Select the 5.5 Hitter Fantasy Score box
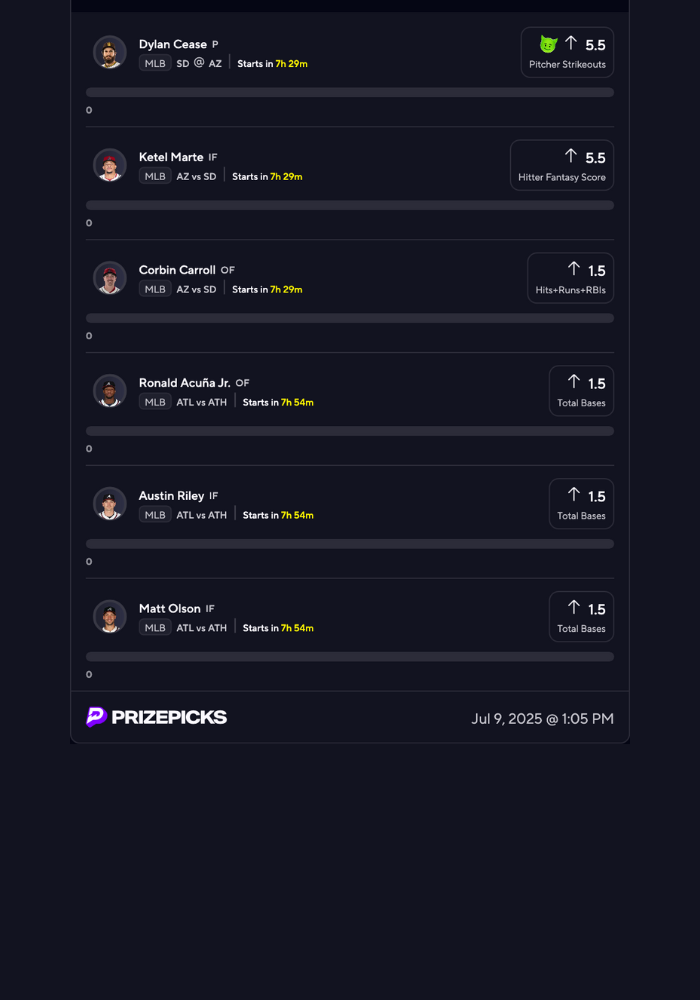The width and height of the screenshot is (700, 1000). (562, 166)
